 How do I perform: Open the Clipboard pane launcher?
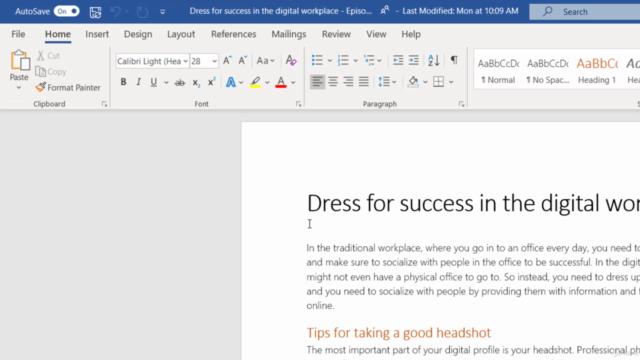104,104
